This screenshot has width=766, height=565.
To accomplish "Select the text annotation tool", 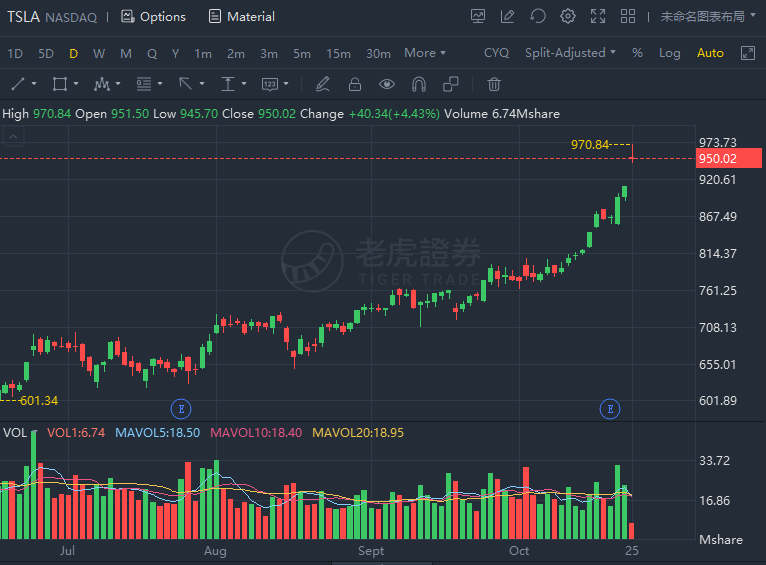I will [228, 84].
